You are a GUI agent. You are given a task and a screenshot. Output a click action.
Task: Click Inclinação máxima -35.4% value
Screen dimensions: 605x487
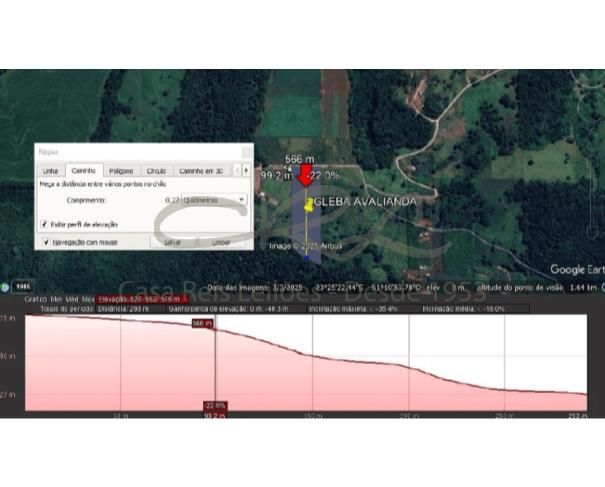(x=352, y=309)
